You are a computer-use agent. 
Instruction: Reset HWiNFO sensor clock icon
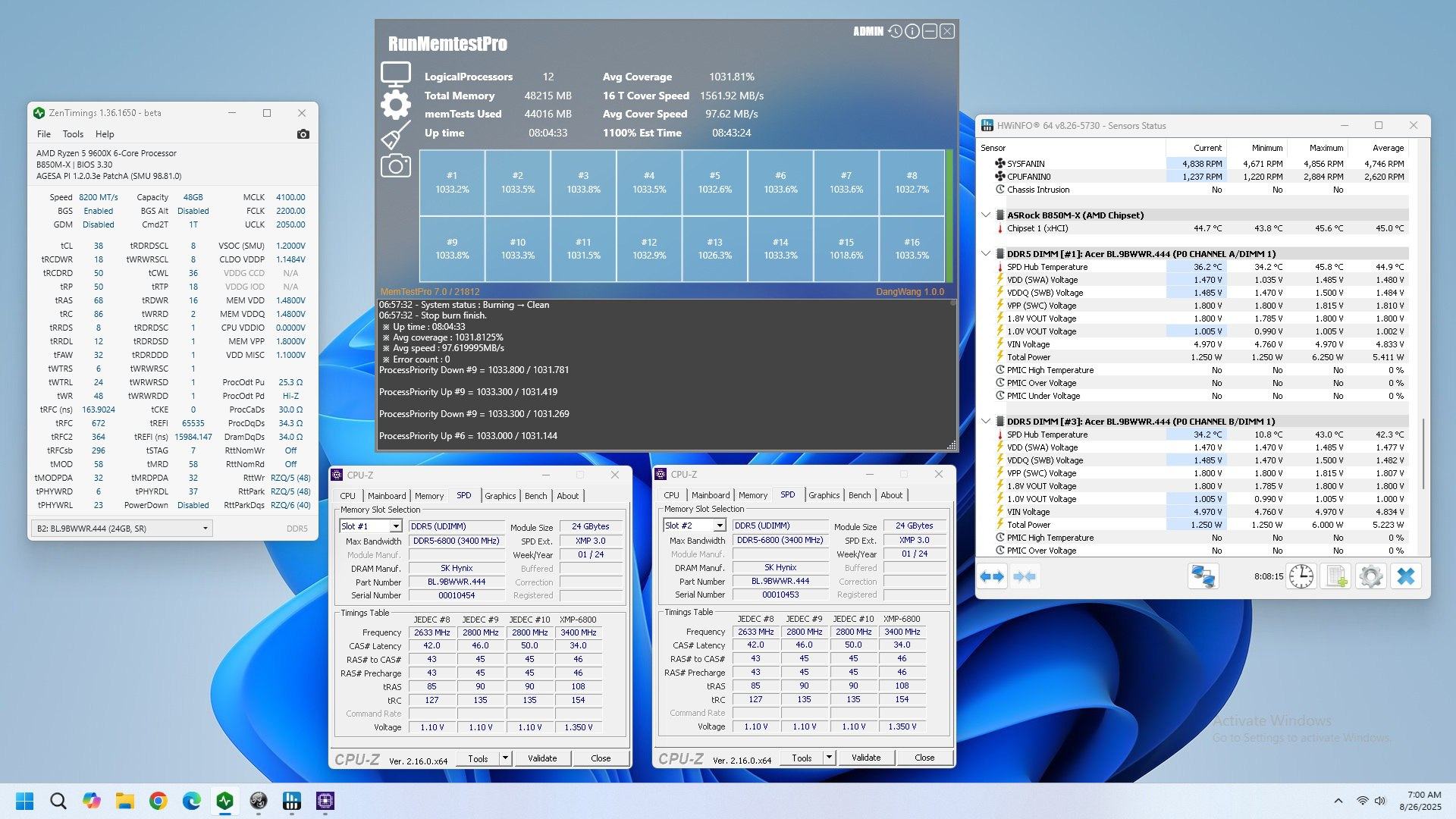(1301, 576)
